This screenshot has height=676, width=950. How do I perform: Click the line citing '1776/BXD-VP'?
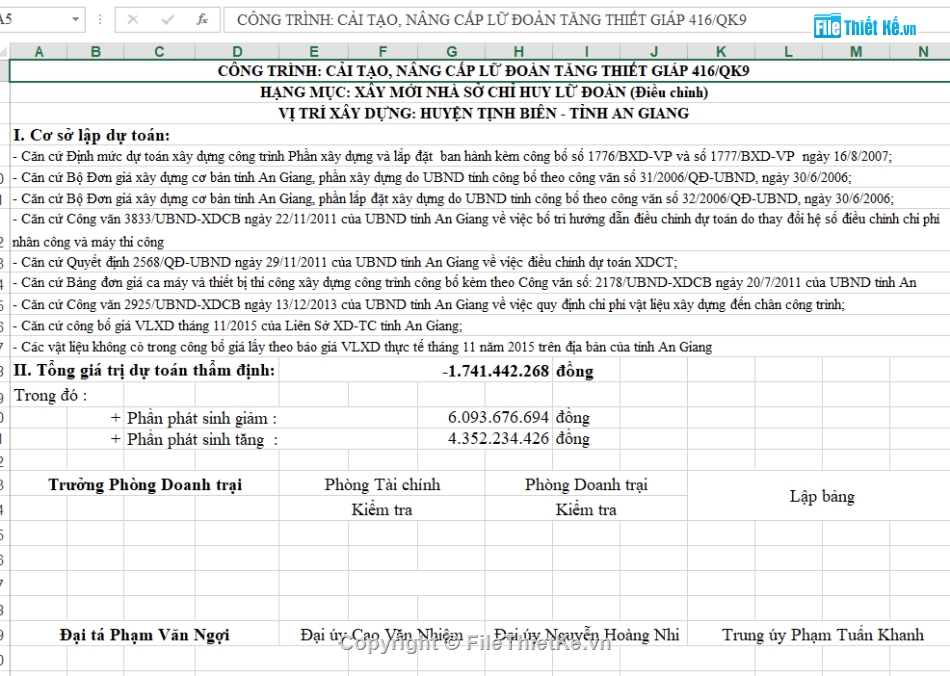[x=452, y=156]
